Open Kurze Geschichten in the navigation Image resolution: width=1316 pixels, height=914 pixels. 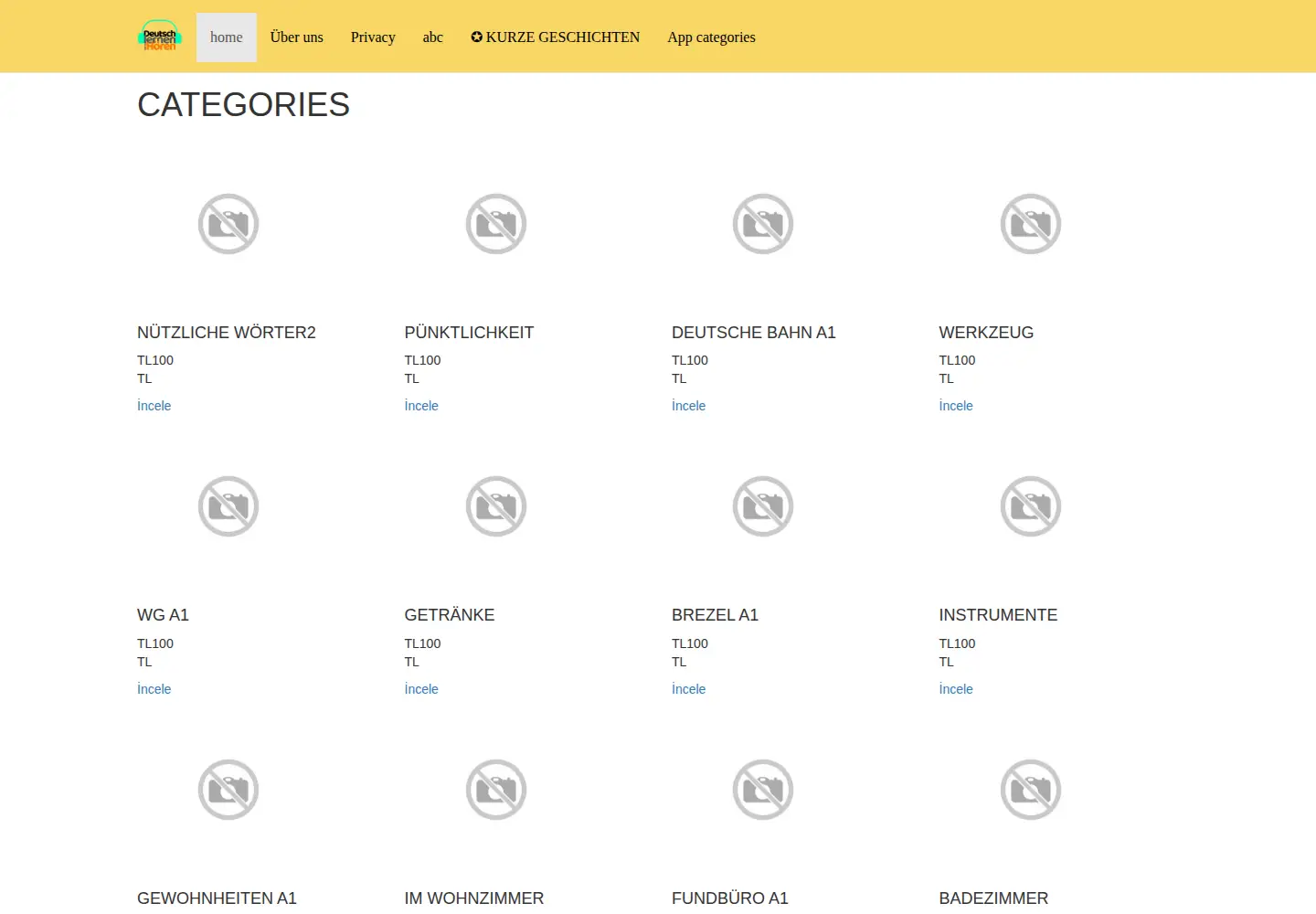pos(556,37)
